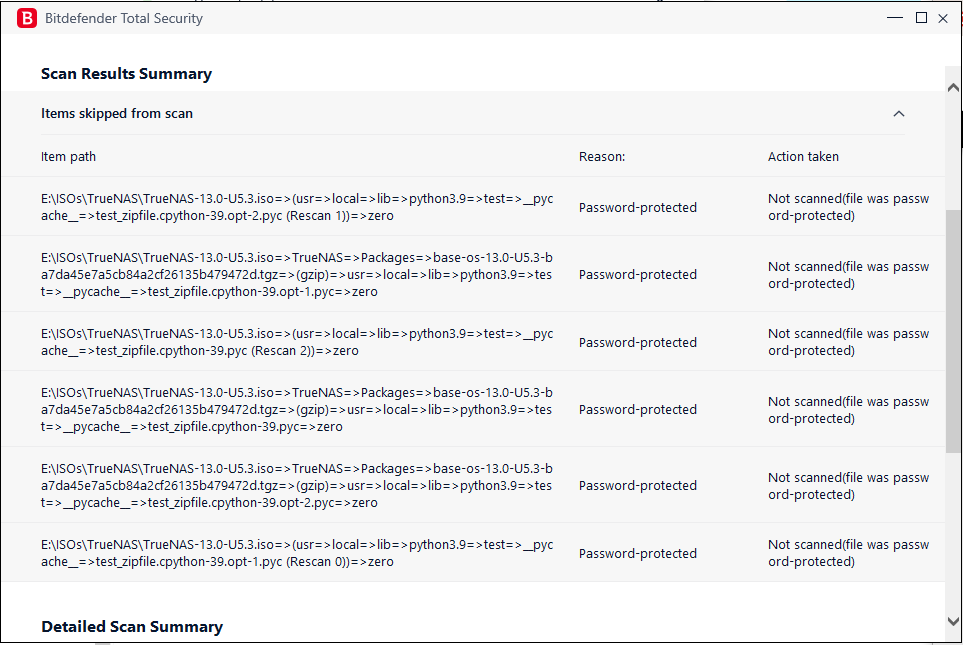Click the Reason column header
This screenshot has width=963, height=645.
click(602, 157)
